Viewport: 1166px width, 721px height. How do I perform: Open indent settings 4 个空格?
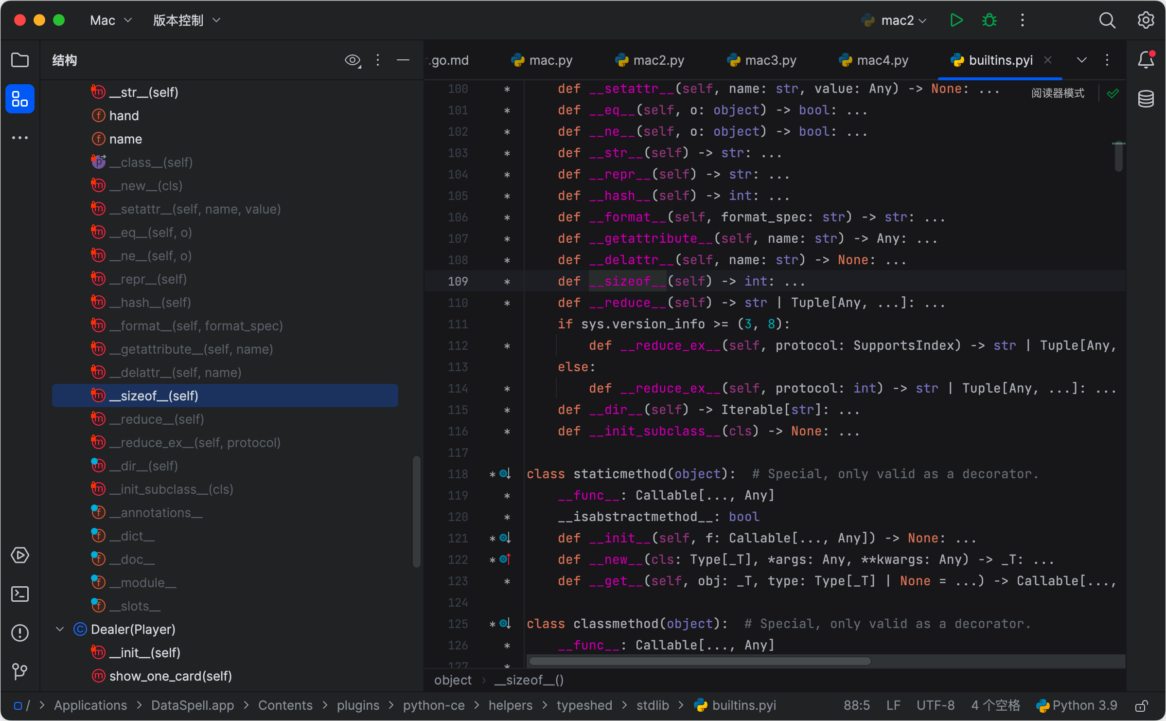995,705
